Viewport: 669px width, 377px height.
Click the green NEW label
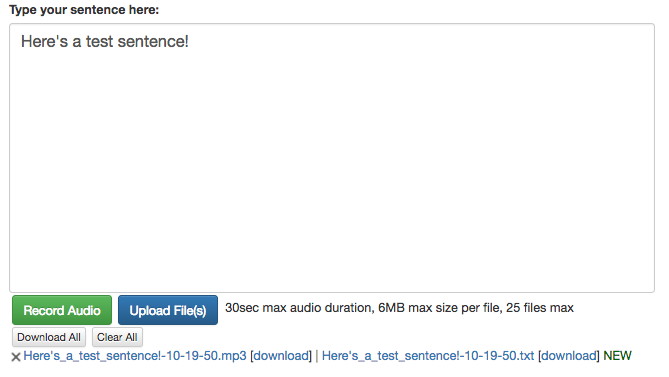(617, 356)
